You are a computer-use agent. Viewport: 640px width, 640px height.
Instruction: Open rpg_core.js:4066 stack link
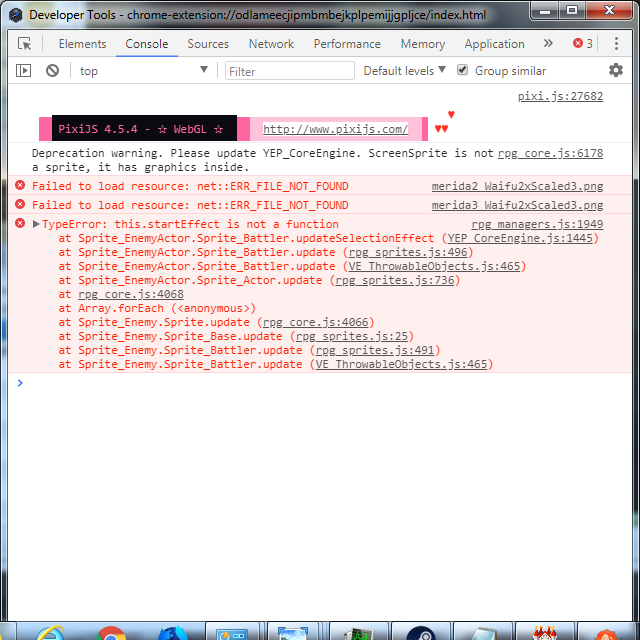point(316,322)
